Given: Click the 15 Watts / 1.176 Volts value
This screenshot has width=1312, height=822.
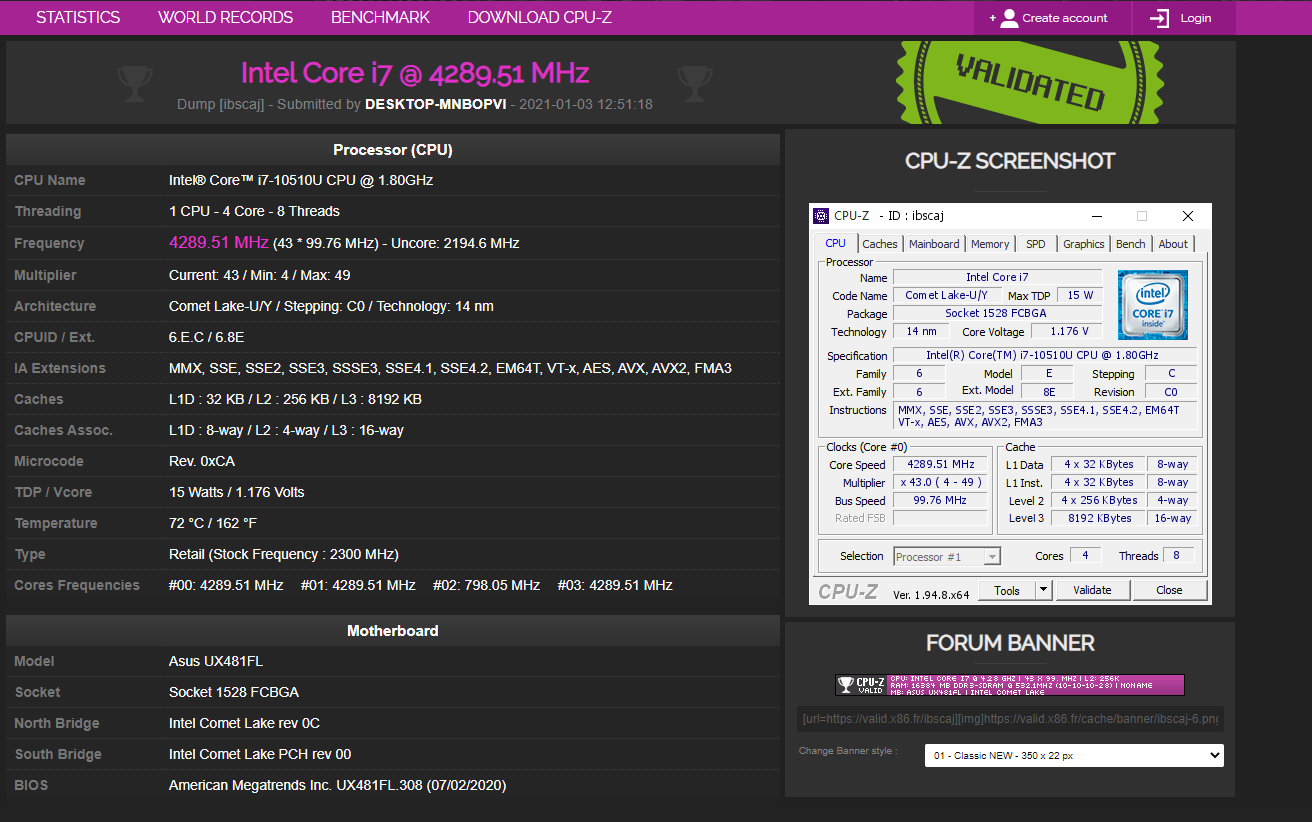Looking at the screenshot, I should [x=237, y=492].
